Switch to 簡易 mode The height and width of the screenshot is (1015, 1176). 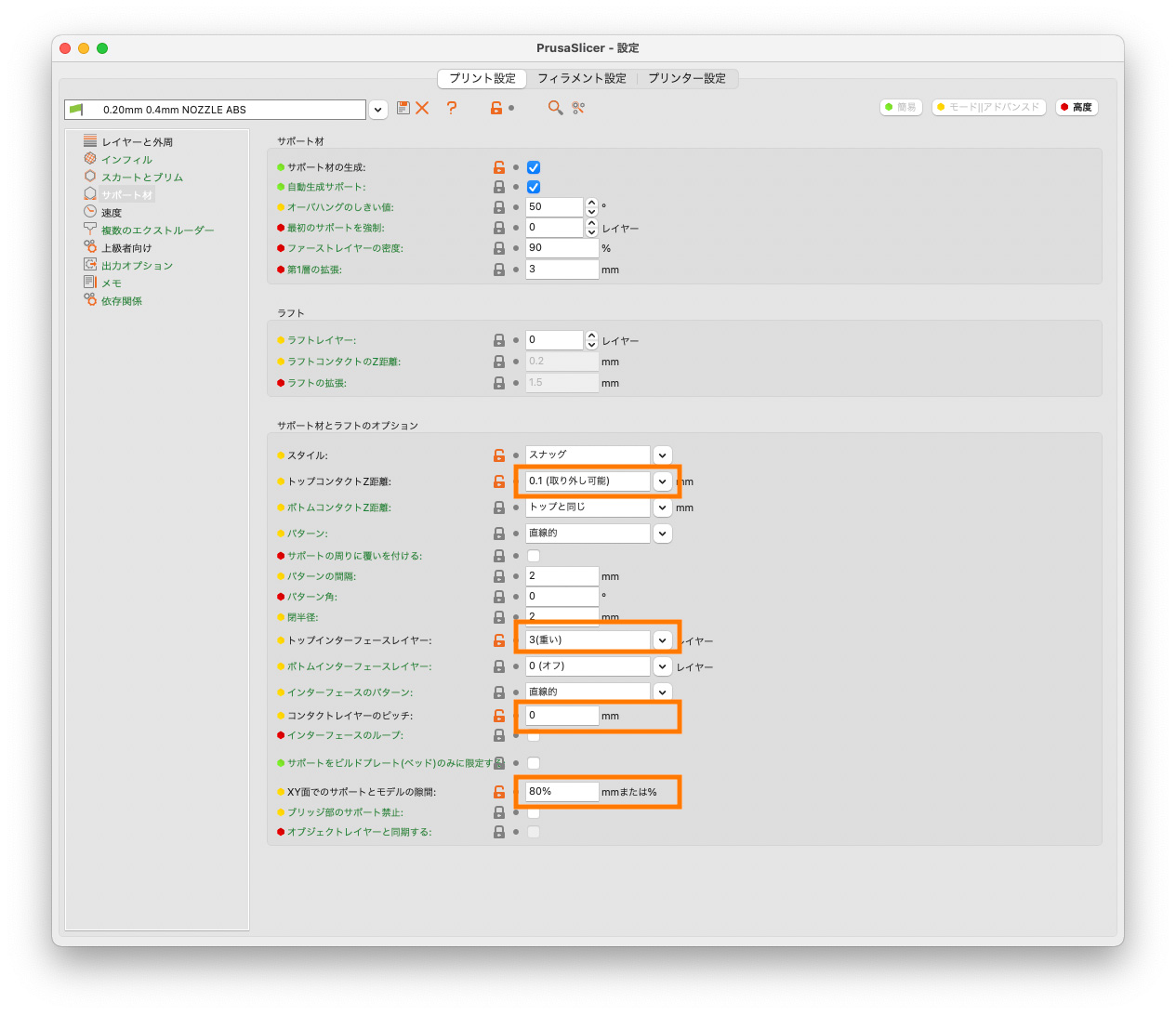(901, 108)
